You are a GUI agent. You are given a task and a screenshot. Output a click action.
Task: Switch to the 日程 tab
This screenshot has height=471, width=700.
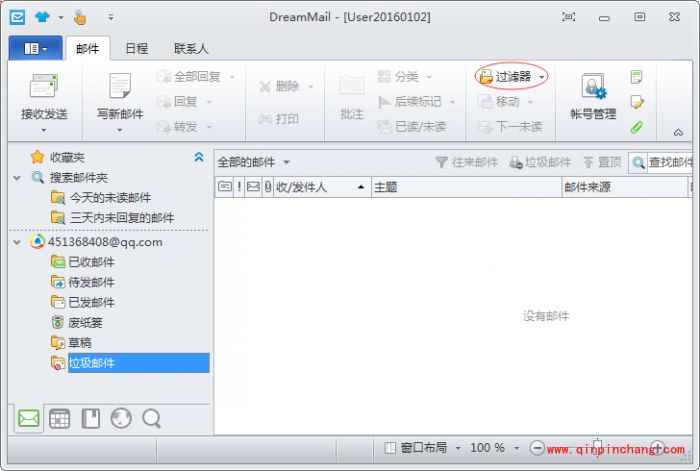pyautogui.click(x=137, y=48)
